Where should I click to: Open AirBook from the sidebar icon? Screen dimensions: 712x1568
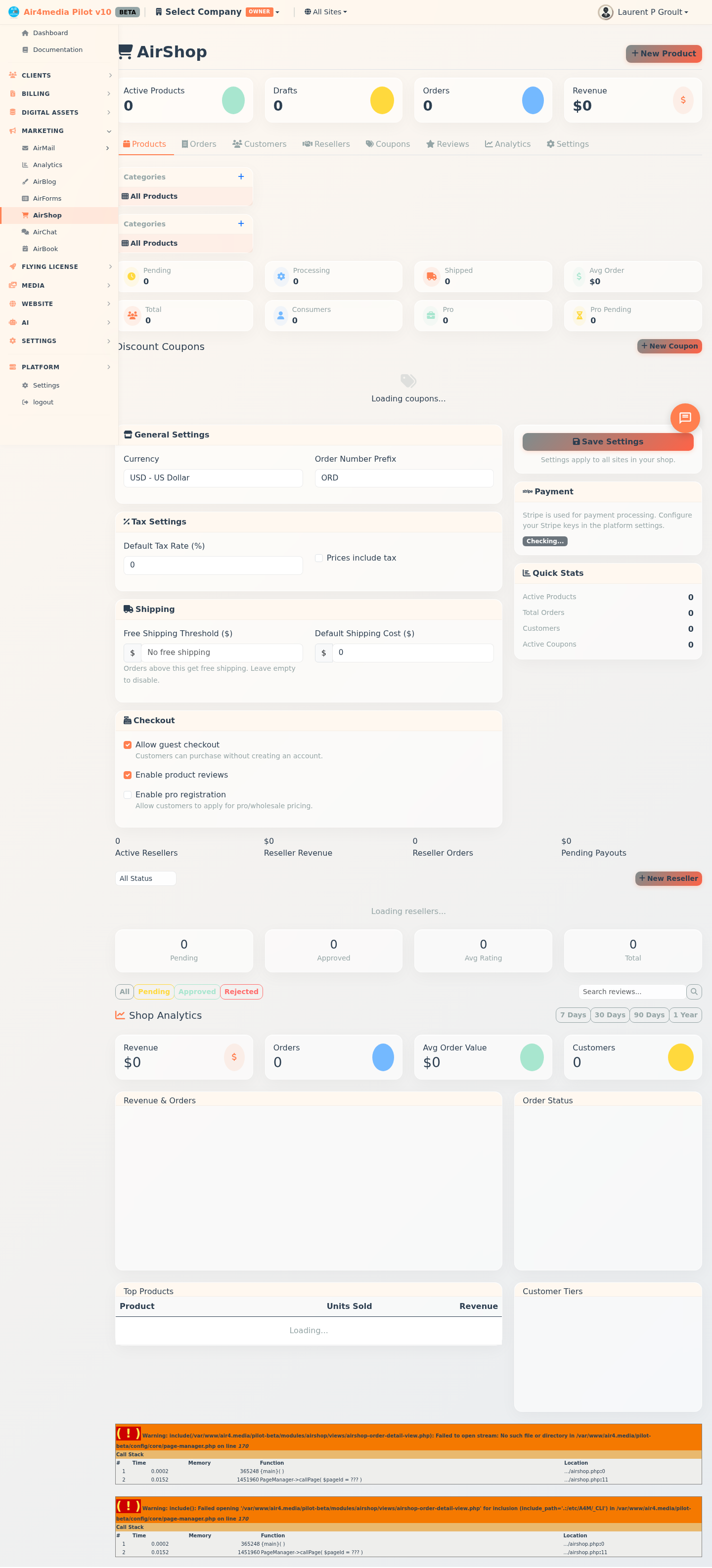click(x=25, y=249)
